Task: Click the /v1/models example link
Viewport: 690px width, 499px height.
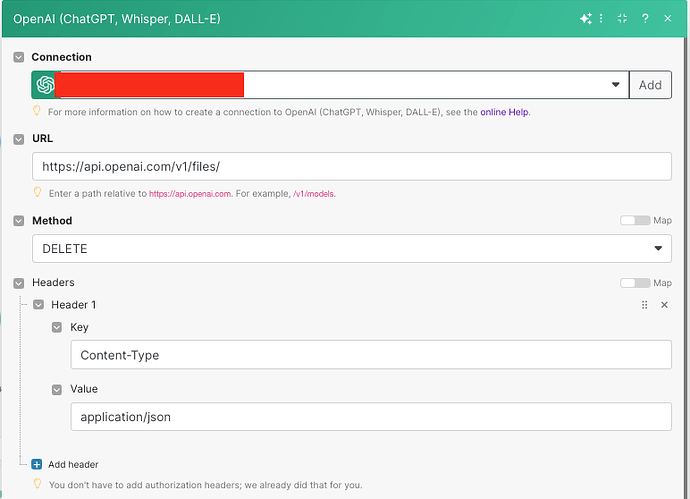Action: click(x=313, y=194)
